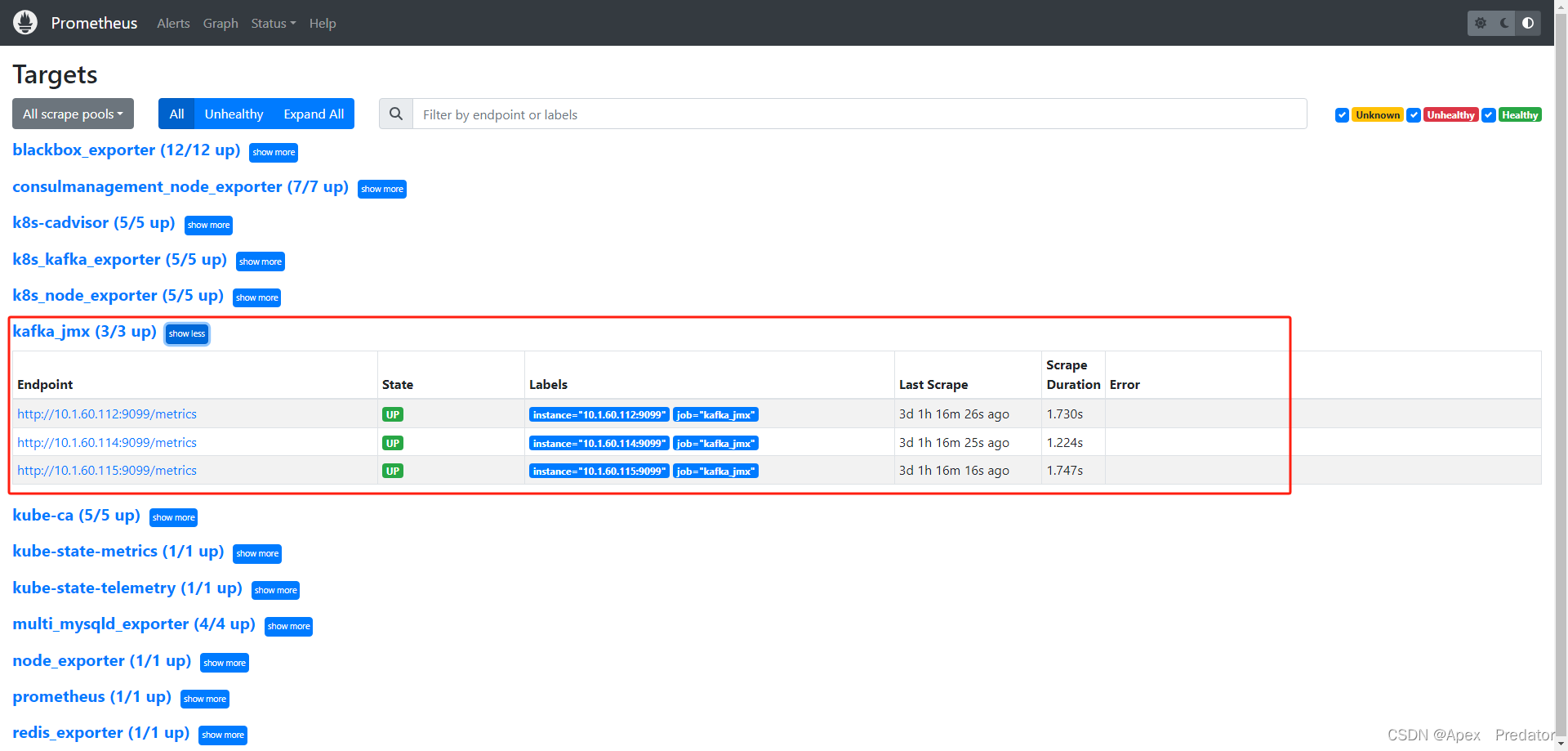Click the instance="10.1.60.114:9099" label badge

599,443
